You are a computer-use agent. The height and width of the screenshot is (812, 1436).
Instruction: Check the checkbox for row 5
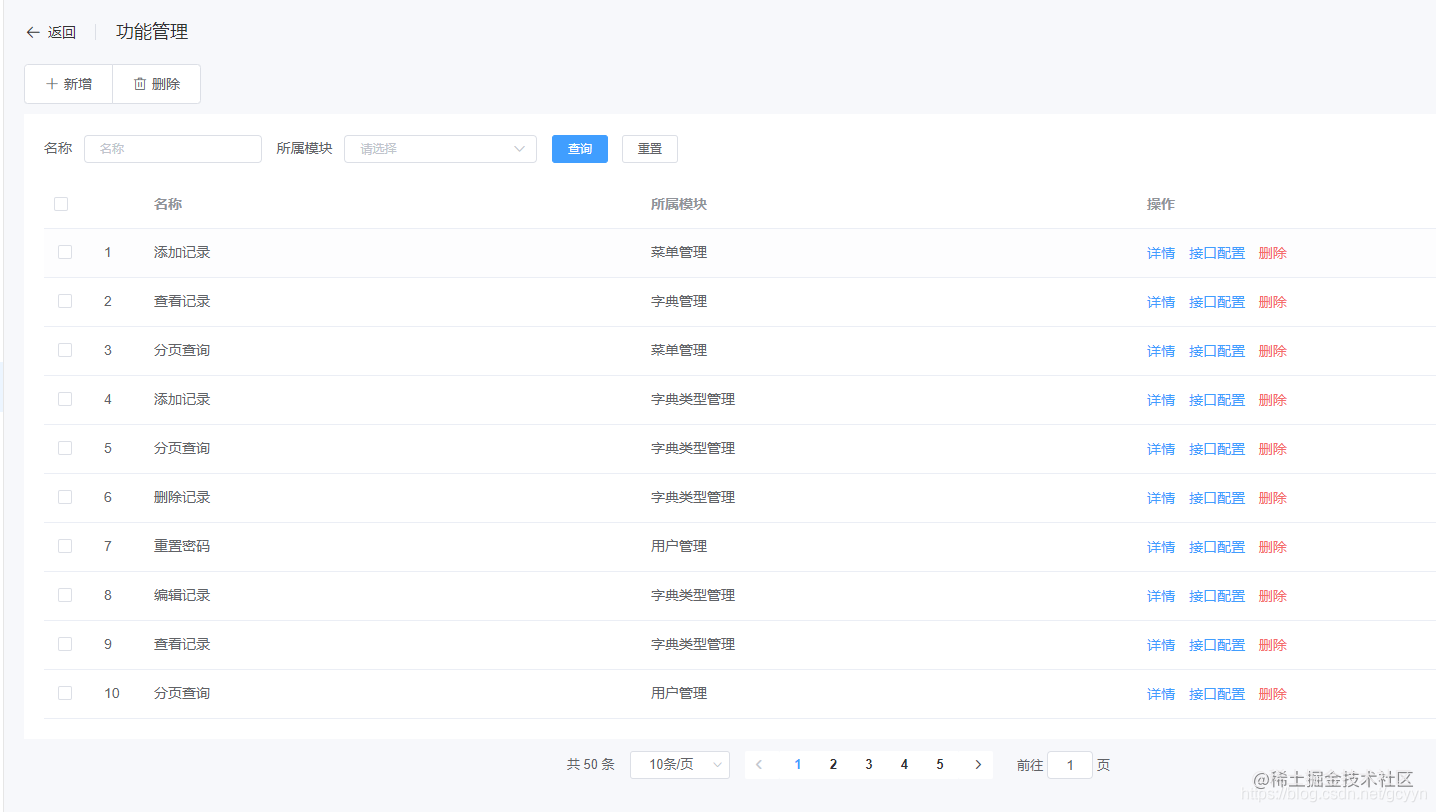click(x=65, y=448)
